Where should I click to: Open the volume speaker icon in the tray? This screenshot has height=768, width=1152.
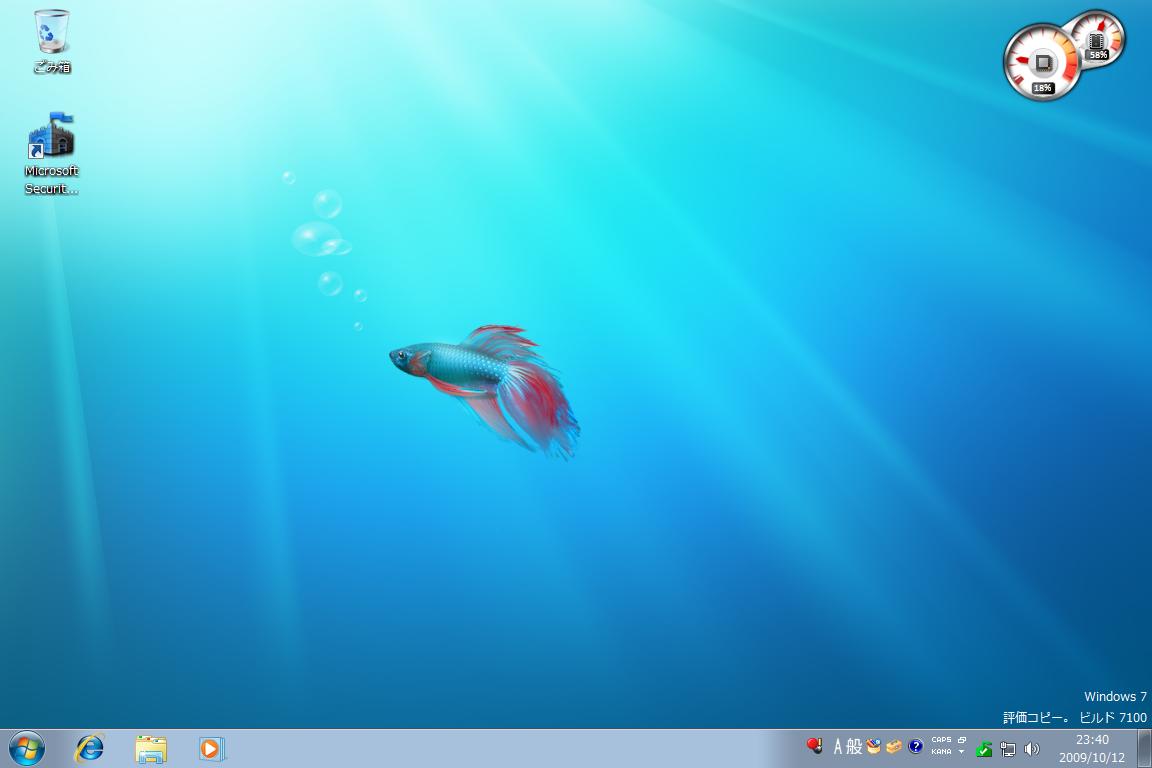point(1034,748)
